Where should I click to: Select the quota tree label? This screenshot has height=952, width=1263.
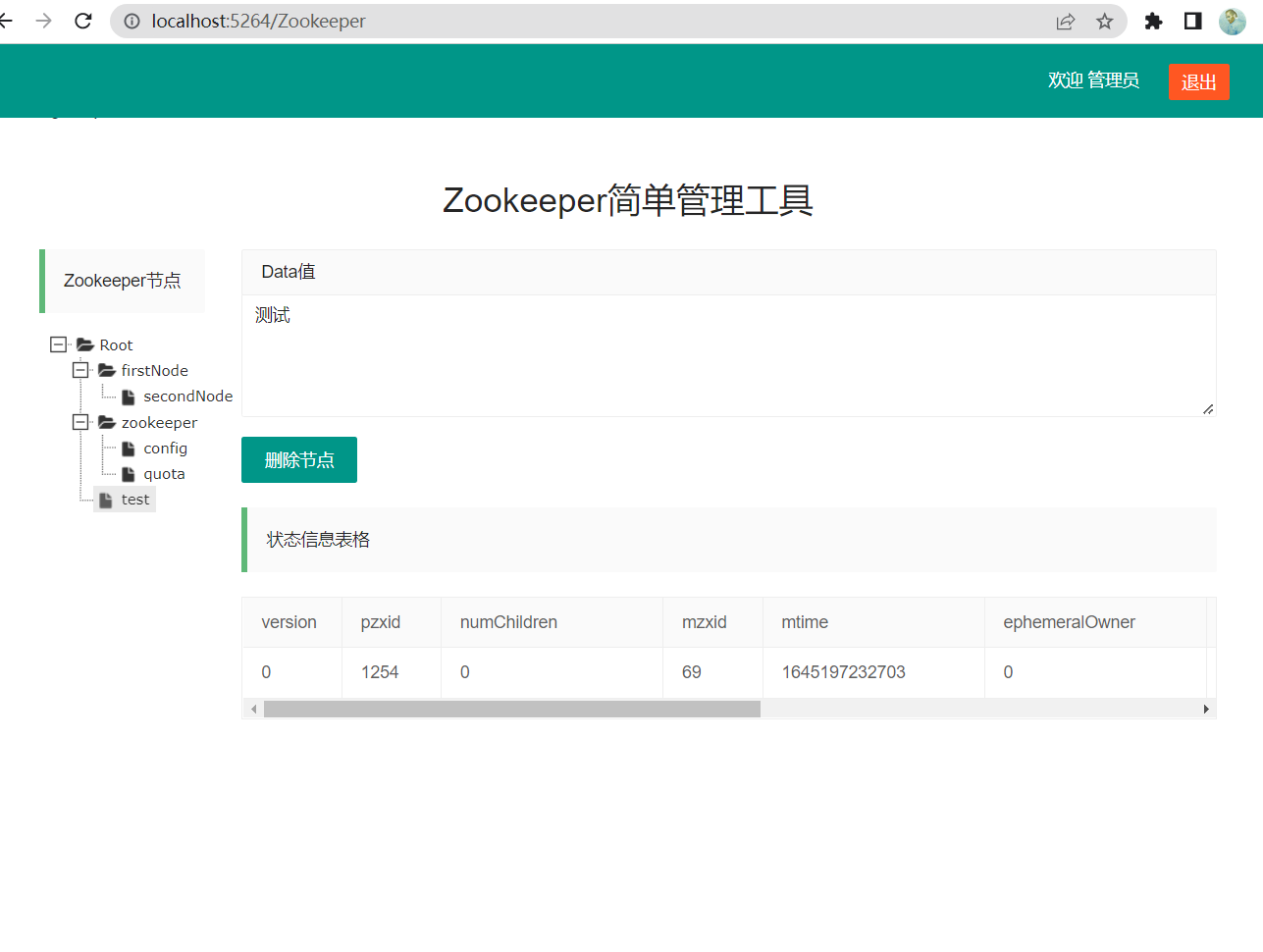(164, 474)
